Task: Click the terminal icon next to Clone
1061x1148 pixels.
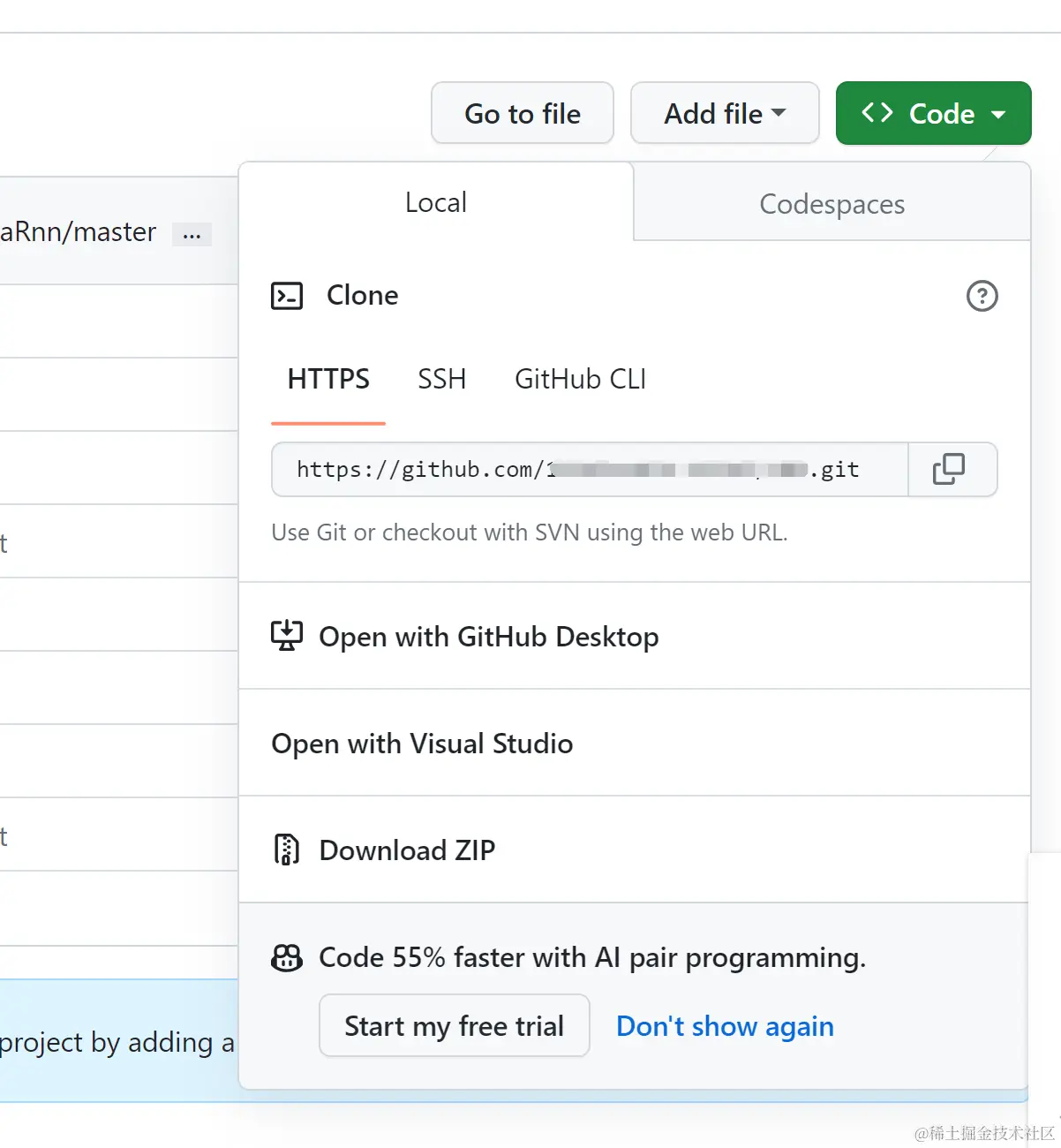Action: pyautogui.click(x=287, y=296)
